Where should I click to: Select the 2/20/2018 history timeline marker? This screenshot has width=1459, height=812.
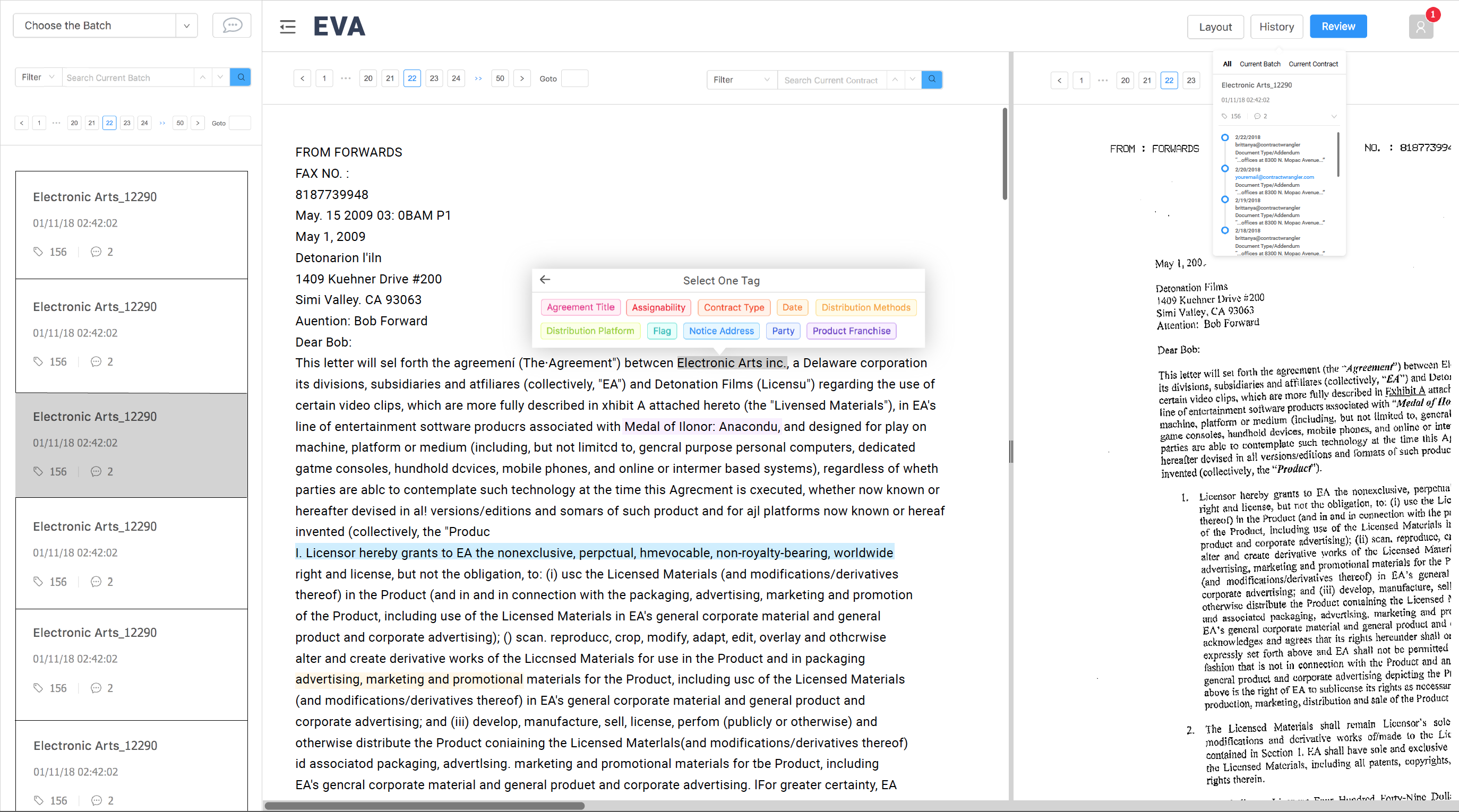[x=1224, y=169]
